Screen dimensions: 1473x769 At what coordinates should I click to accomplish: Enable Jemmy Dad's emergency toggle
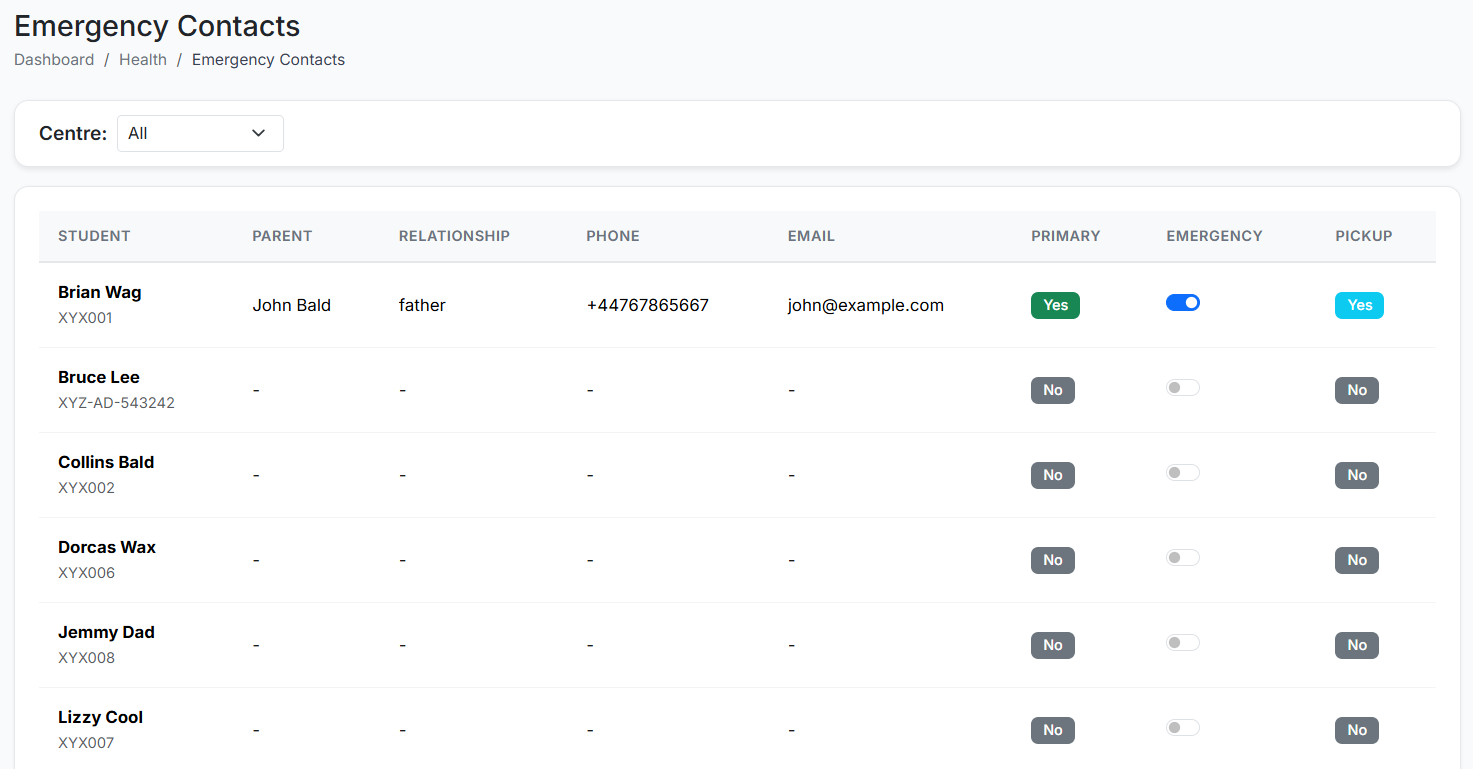pyautogui.click(x=1182, y=643)
